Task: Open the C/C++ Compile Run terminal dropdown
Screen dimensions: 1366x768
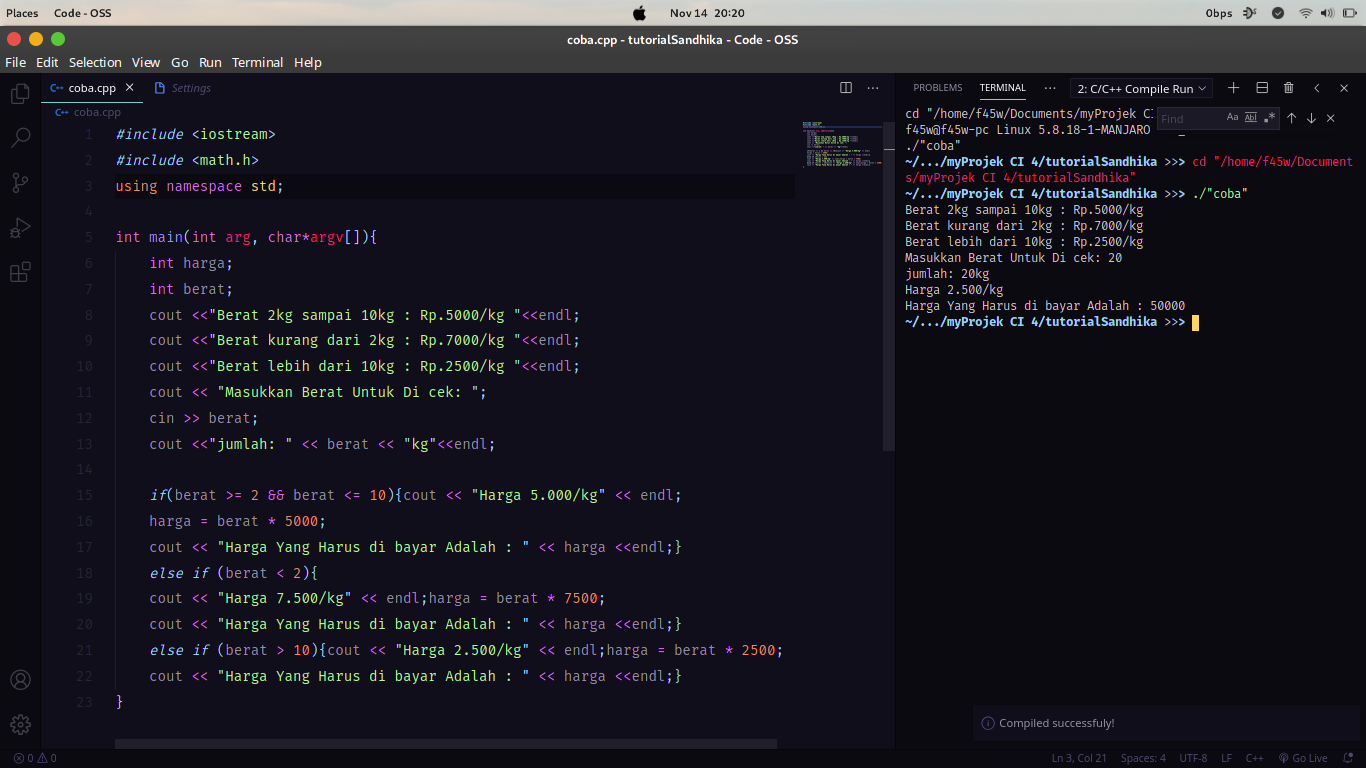Action: (1141, 88)
